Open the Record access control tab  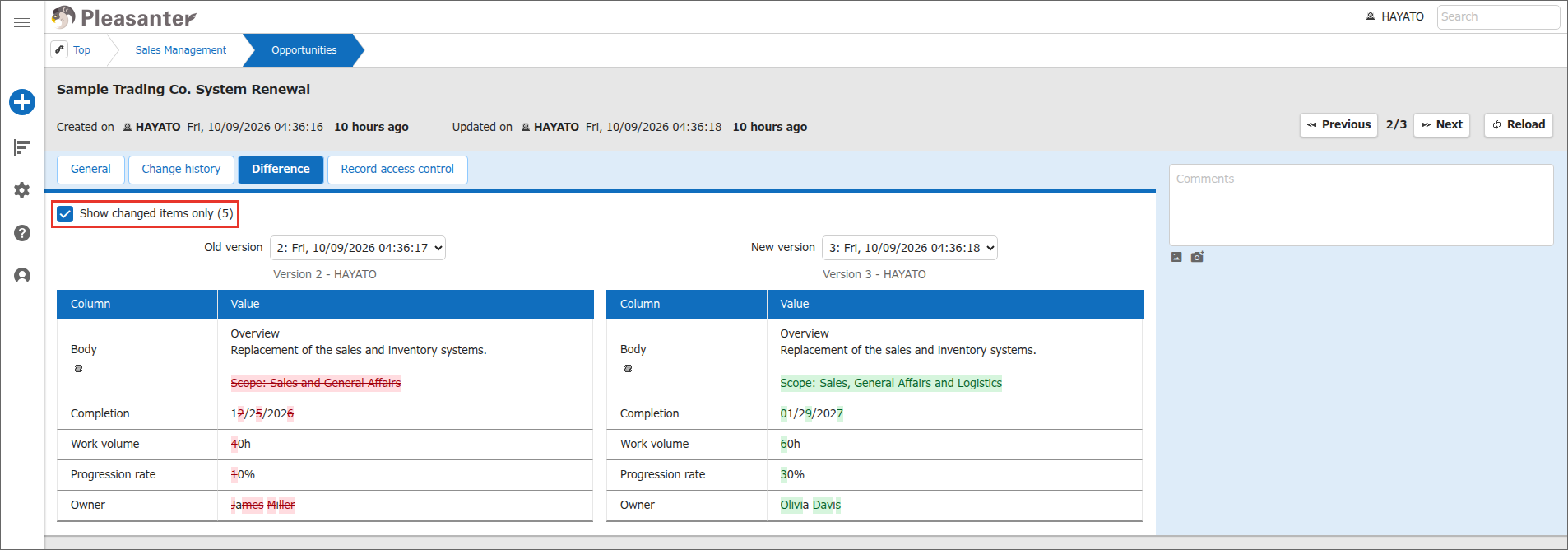[x=397, y=170]
